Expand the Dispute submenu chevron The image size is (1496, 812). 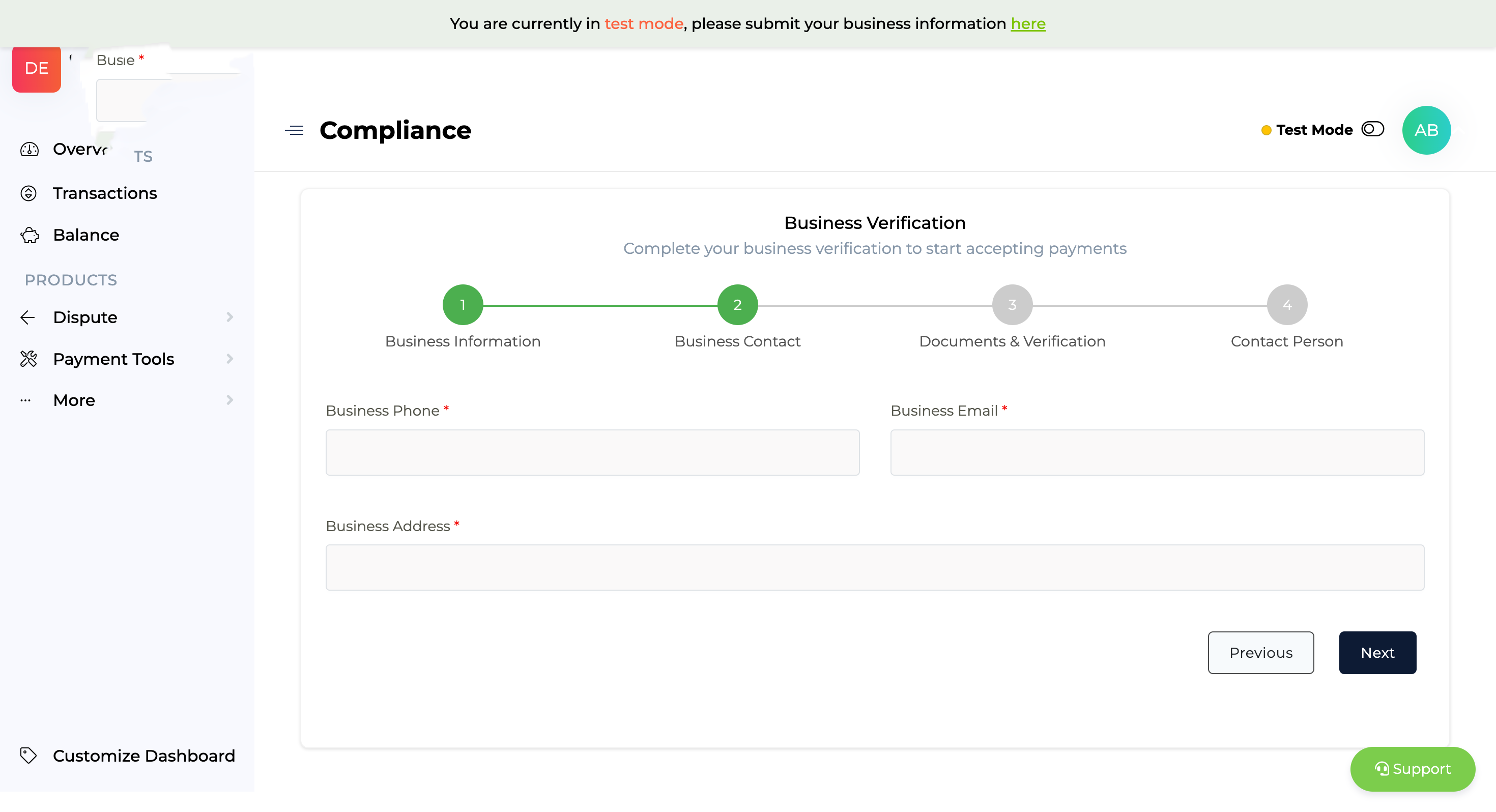point(229,317)
